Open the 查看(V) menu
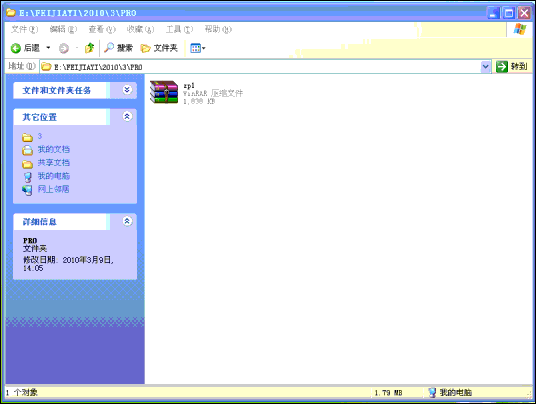This screenshot has width=536, height=404. [x=102, y=29]
